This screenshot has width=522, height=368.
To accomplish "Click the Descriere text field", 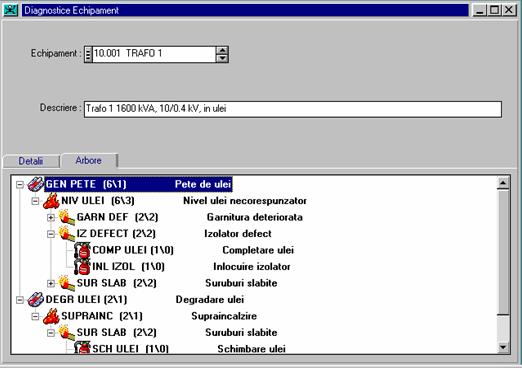I will point(293,109).
